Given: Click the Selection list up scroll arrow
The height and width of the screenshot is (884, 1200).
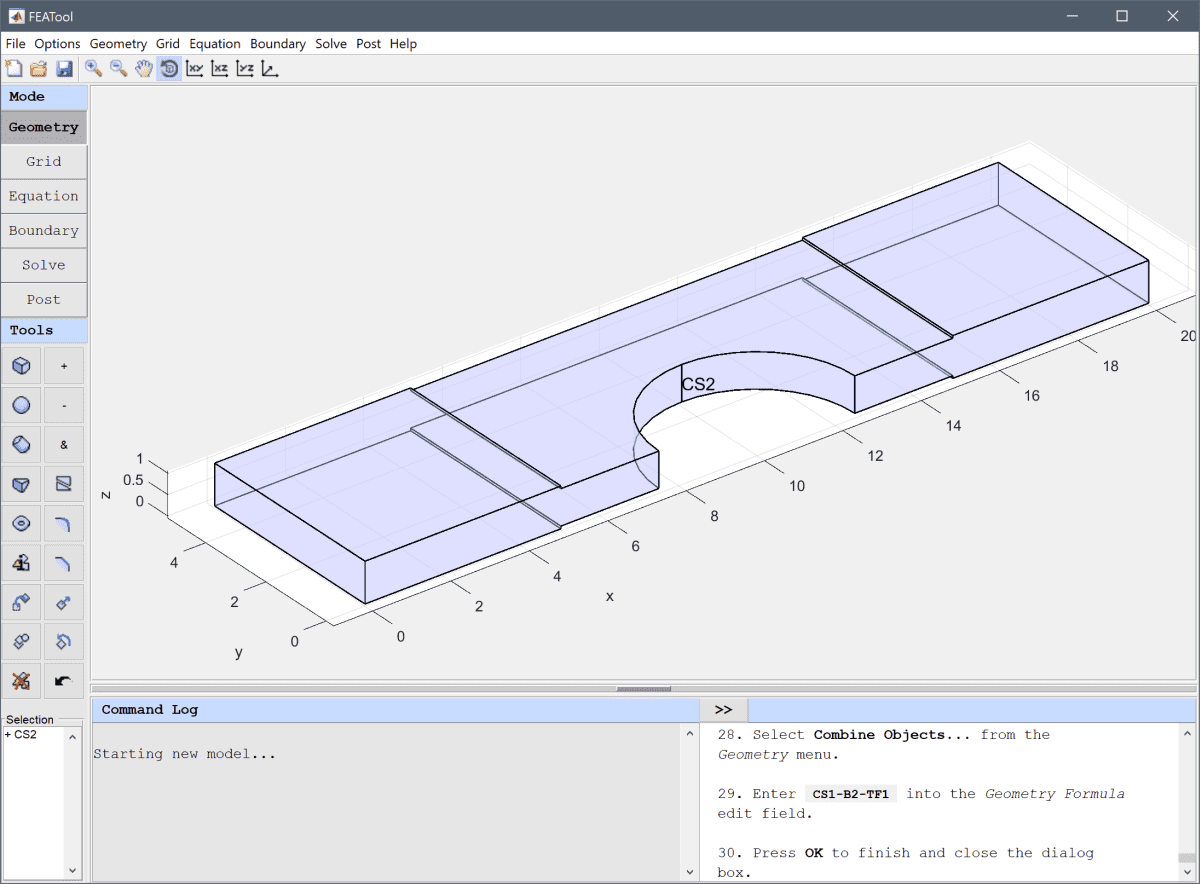Looking at the screenshot, I should click(x=72, y=735).
